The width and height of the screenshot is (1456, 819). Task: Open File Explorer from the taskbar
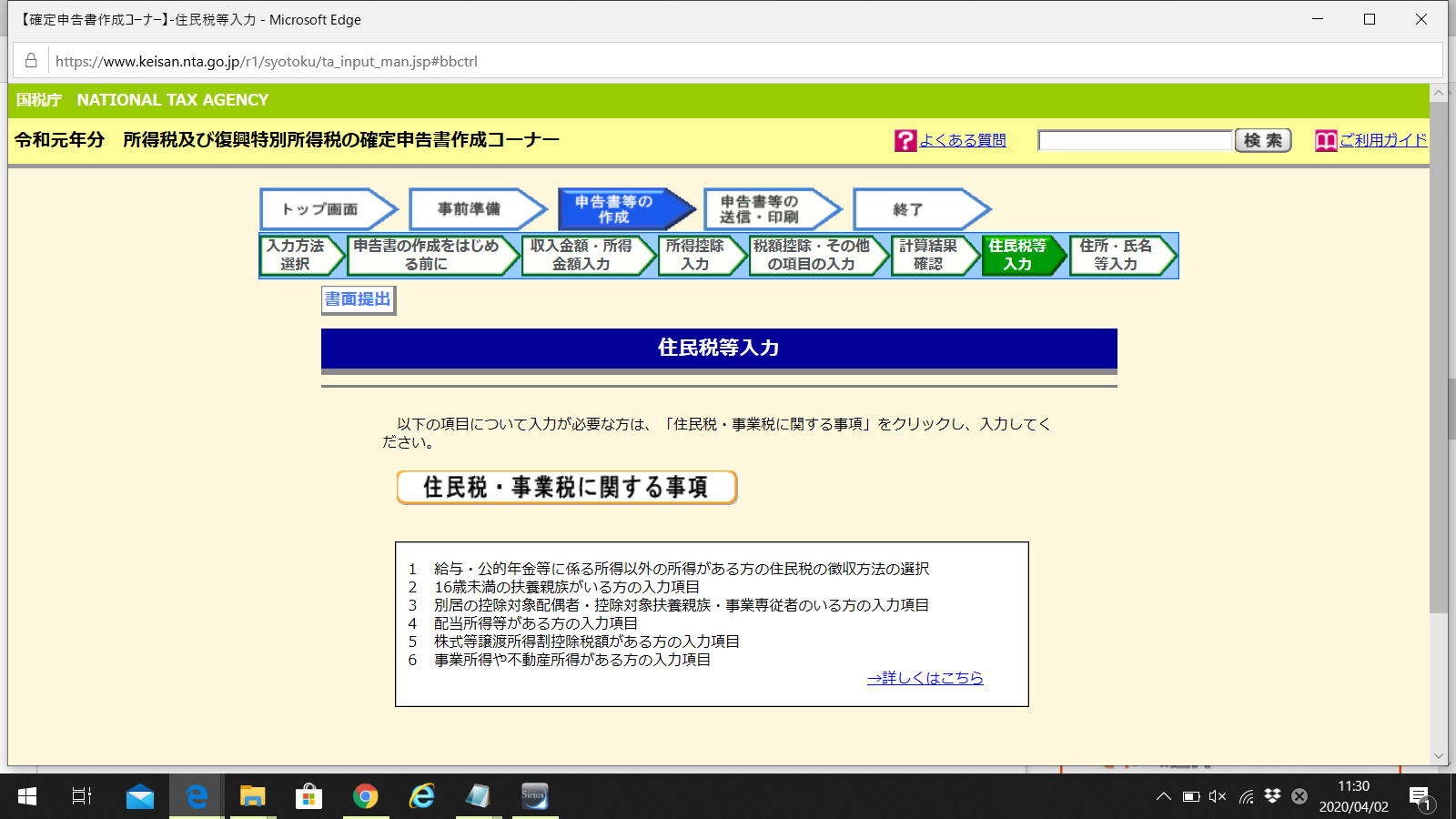click(252, 797)
